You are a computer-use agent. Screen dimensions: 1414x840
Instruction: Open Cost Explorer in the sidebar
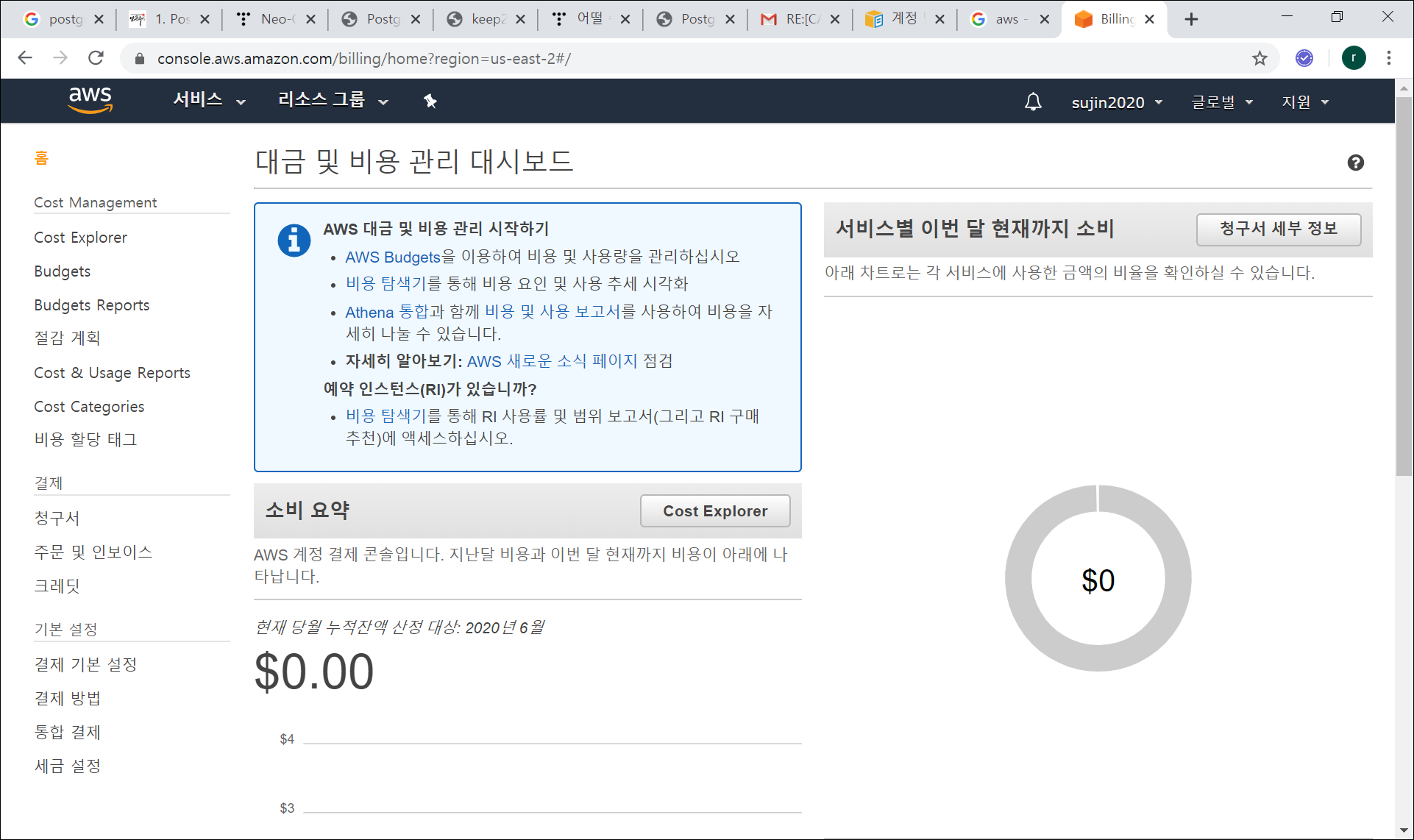pyautogui.click(x=80, y=238)
